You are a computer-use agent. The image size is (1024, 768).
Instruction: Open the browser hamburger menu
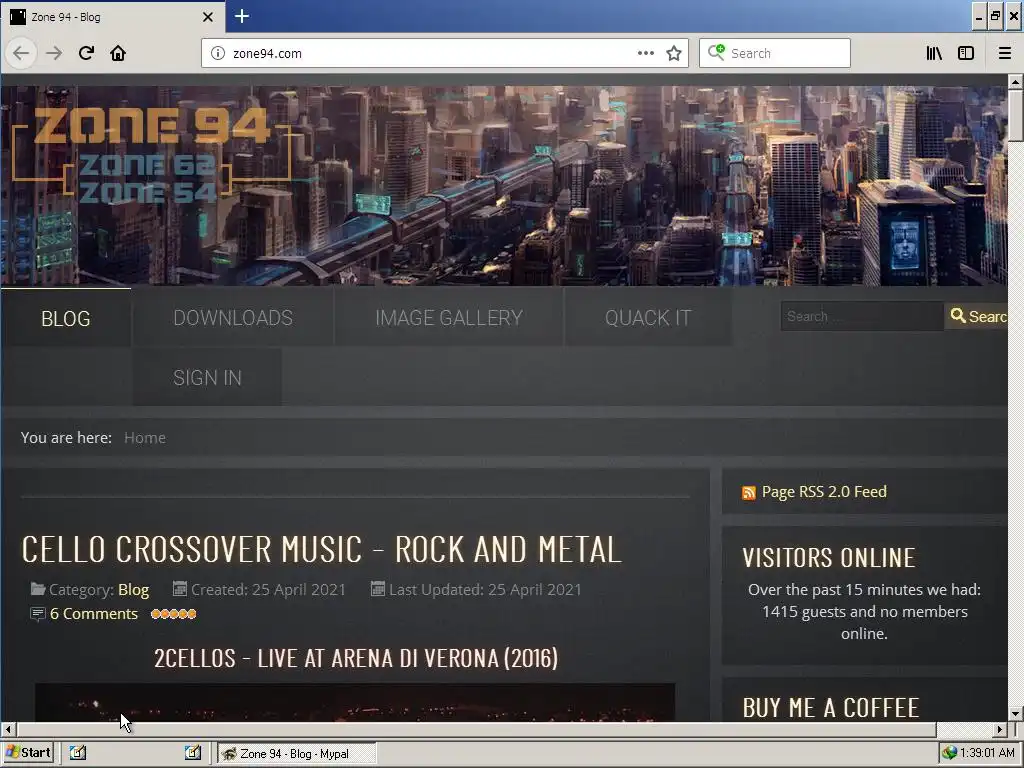pyautogui.click(x=1004, y=53)
